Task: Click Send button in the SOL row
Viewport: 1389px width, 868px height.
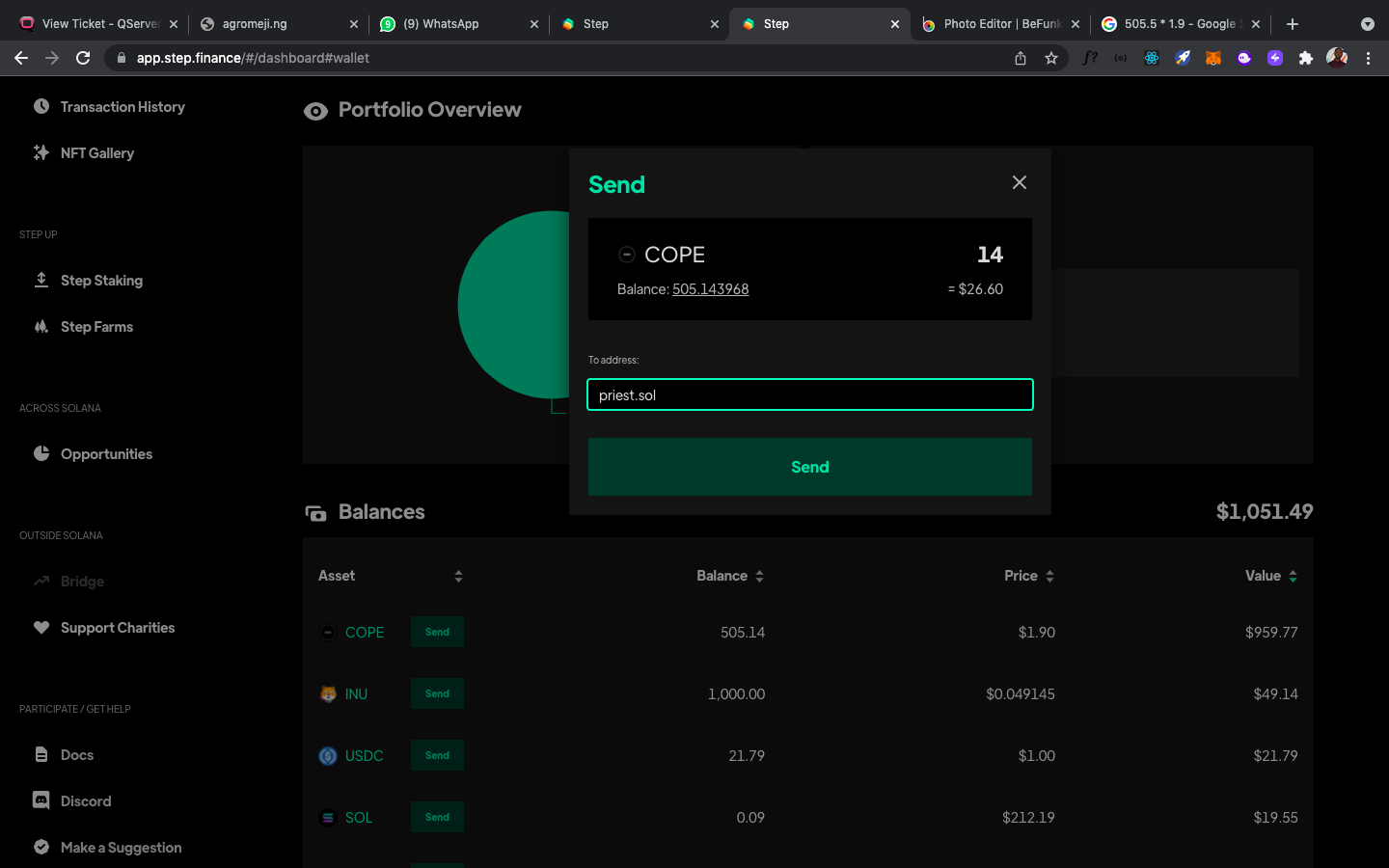Action: click(x=437, y=817)
